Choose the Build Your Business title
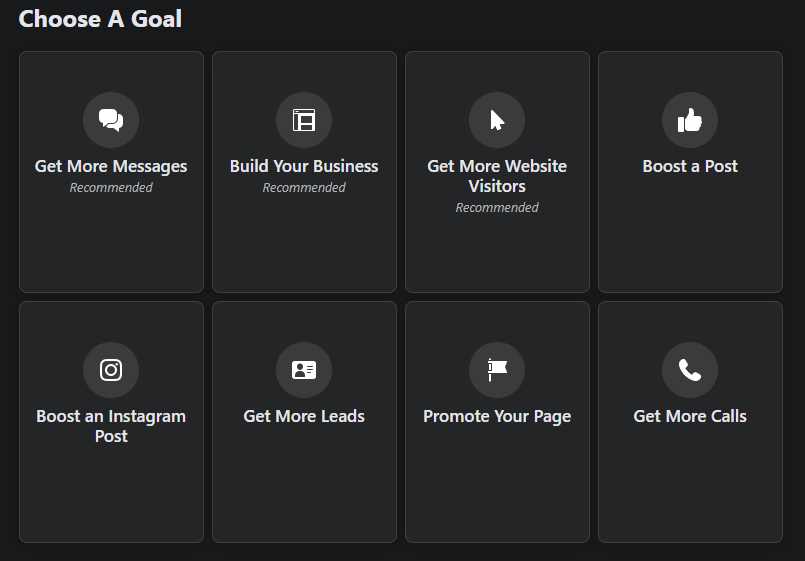805x561 pixels. [304, 166]
